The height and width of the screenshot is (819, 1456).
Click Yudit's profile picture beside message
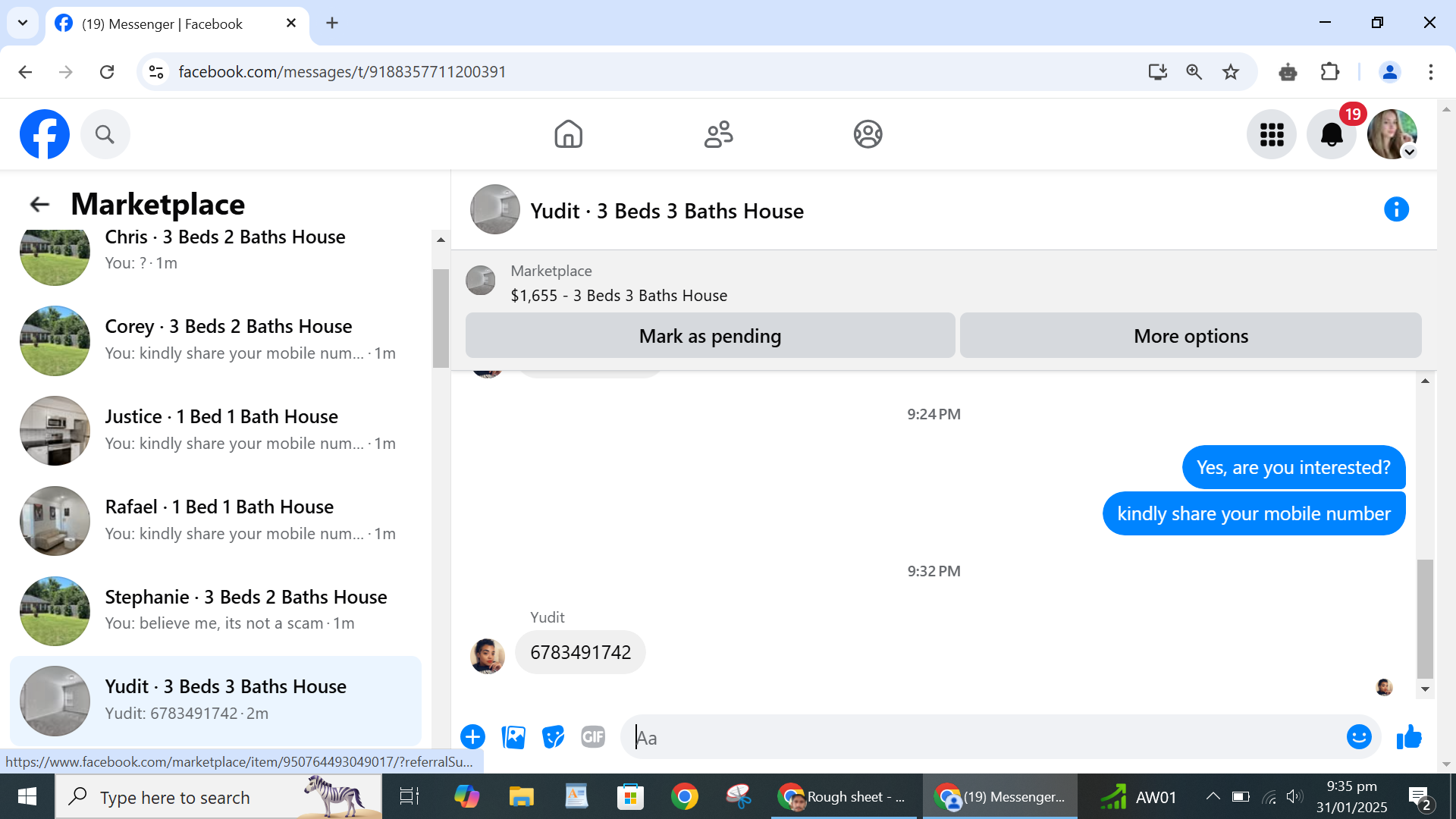488,656
